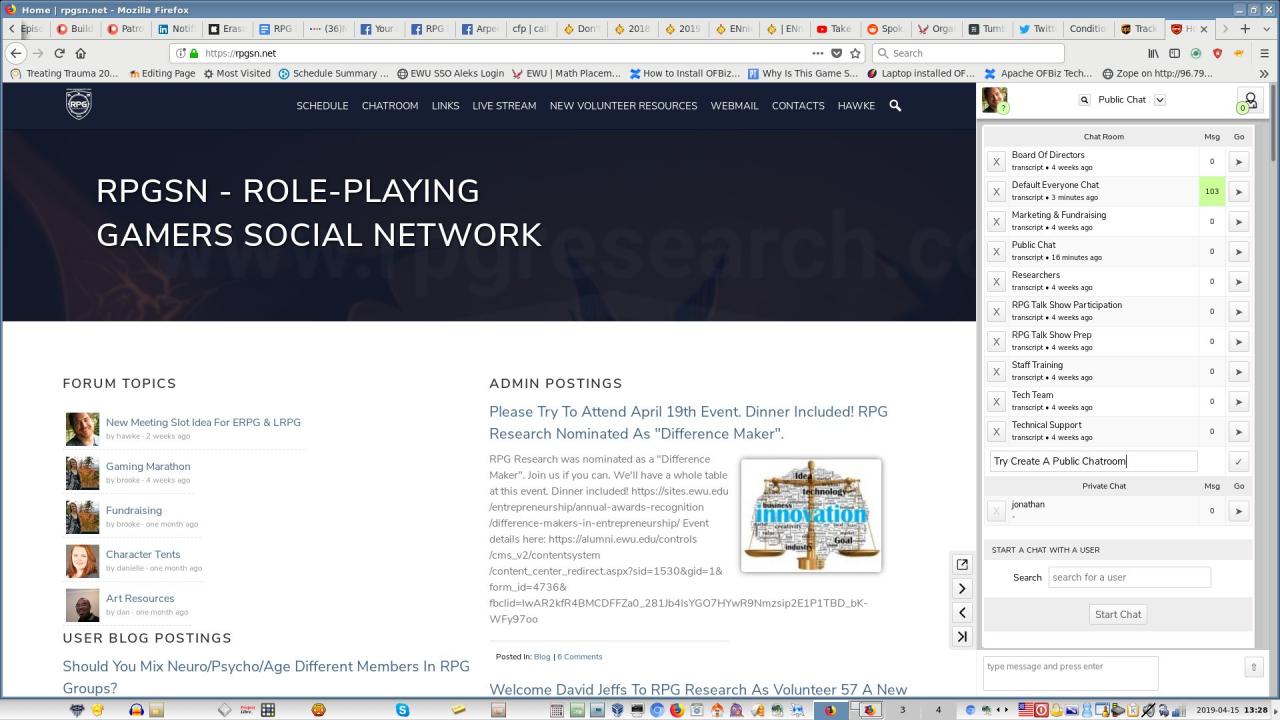Expand the bookmarks toolbar overflow chevron

tap(1264, 73)
